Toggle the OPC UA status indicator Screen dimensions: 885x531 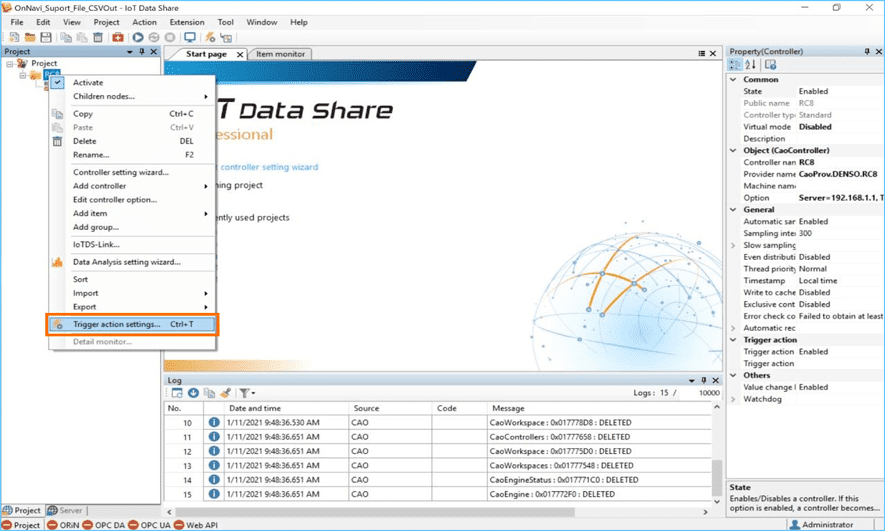pyautogui.click(x=149, y=525)
